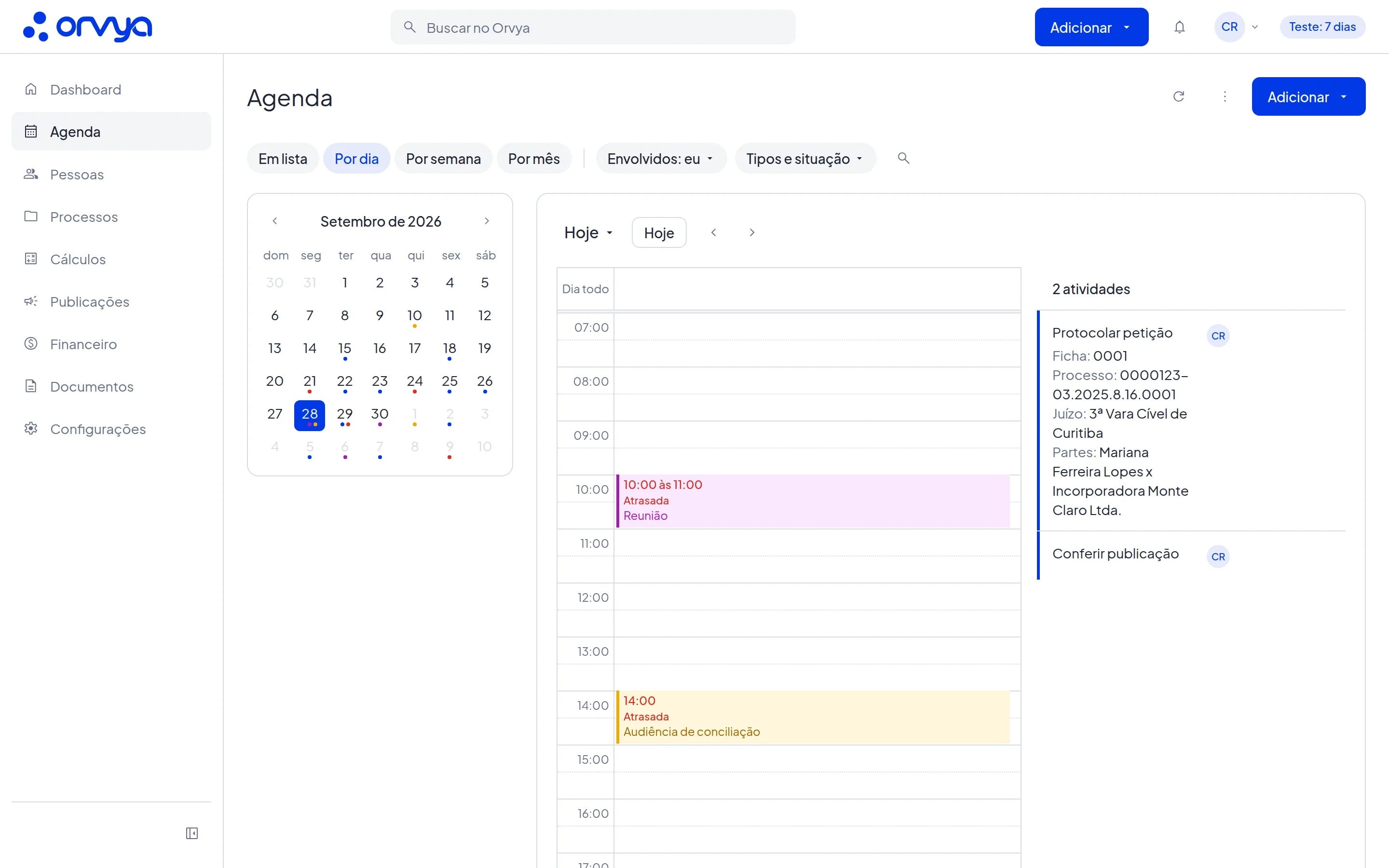Click the Buscar no Orvya search field
The width and height of the screenshot is (1389, 868).
[x=593, y=27]
